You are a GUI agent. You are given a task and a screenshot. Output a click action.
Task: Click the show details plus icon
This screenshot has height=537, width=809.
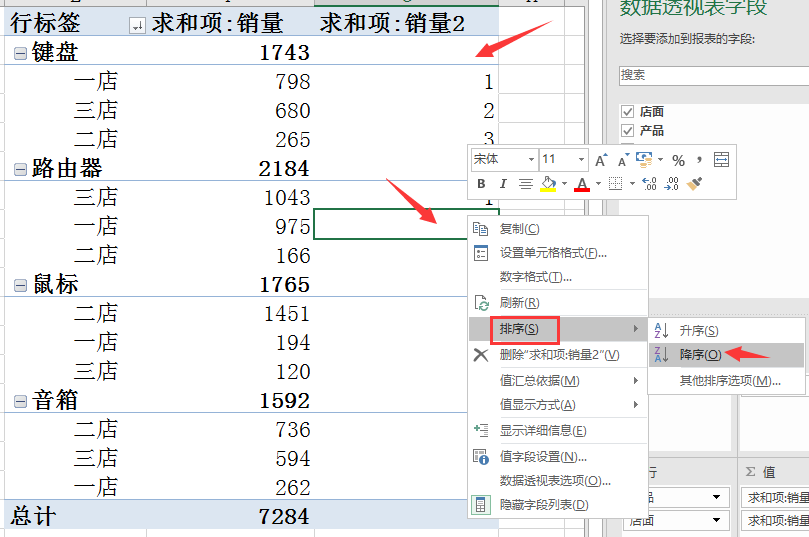480,430
